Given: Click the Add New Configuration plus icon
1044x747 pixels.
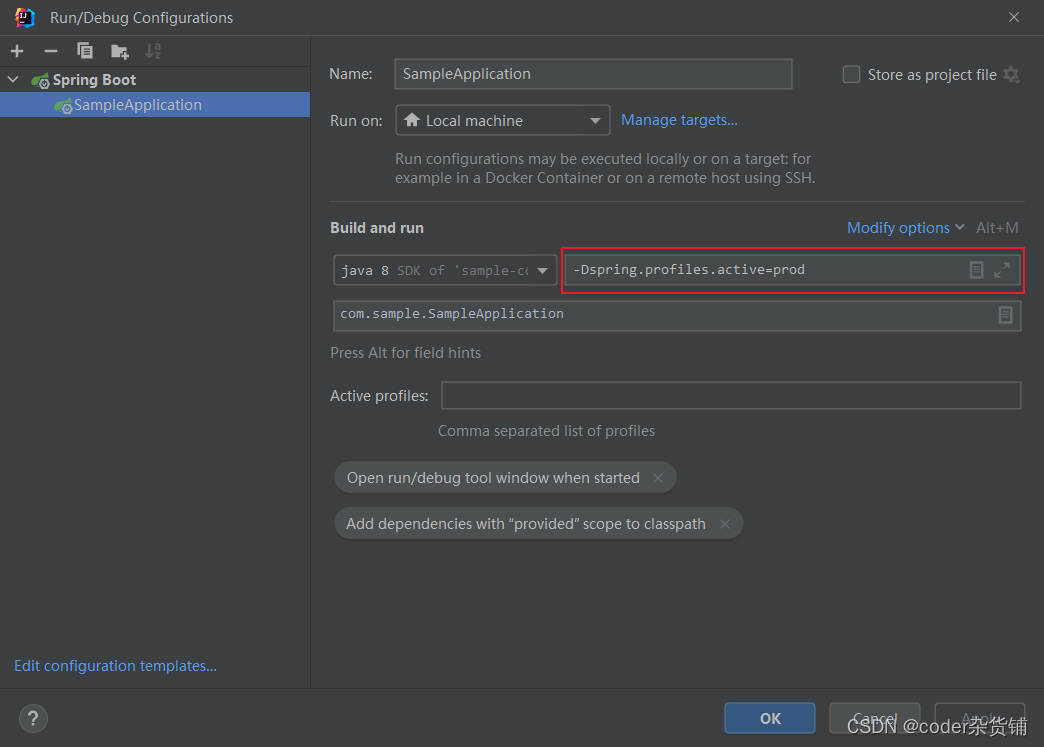Looking at the screenshot, I should [17, 51].
